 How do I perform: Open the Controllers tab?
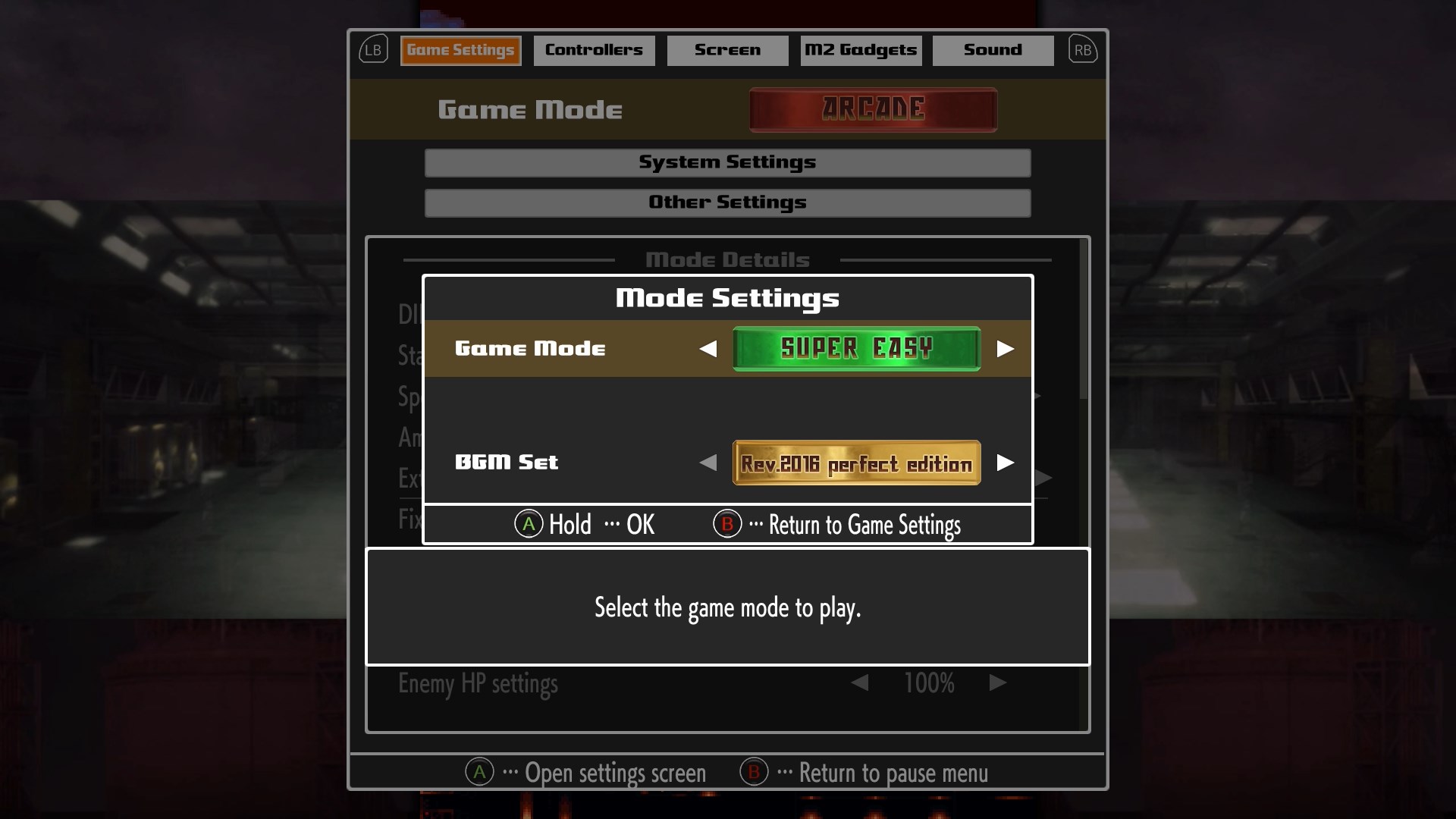(594, 50)
